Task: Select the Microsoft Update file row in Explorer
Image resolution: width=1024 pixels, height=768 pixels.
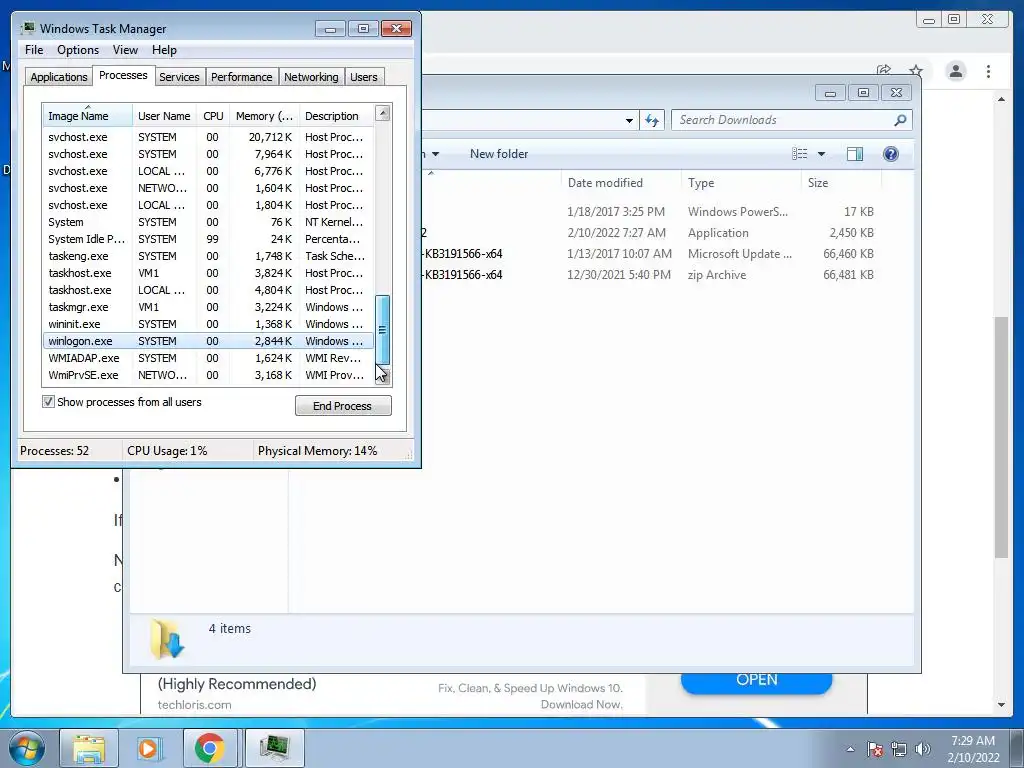Action: (x=650, y=254)
